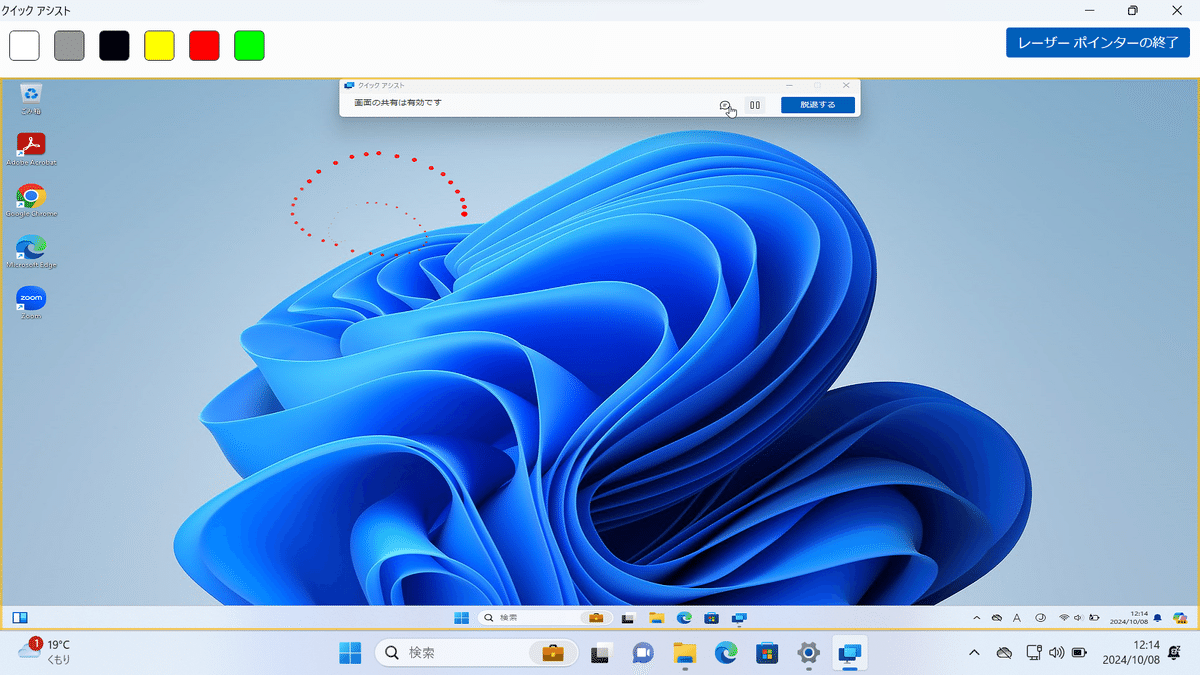This screenshot has width=1200, height=675.
Task: Open Task View on the remote taskbar
Action: (629, 617)
